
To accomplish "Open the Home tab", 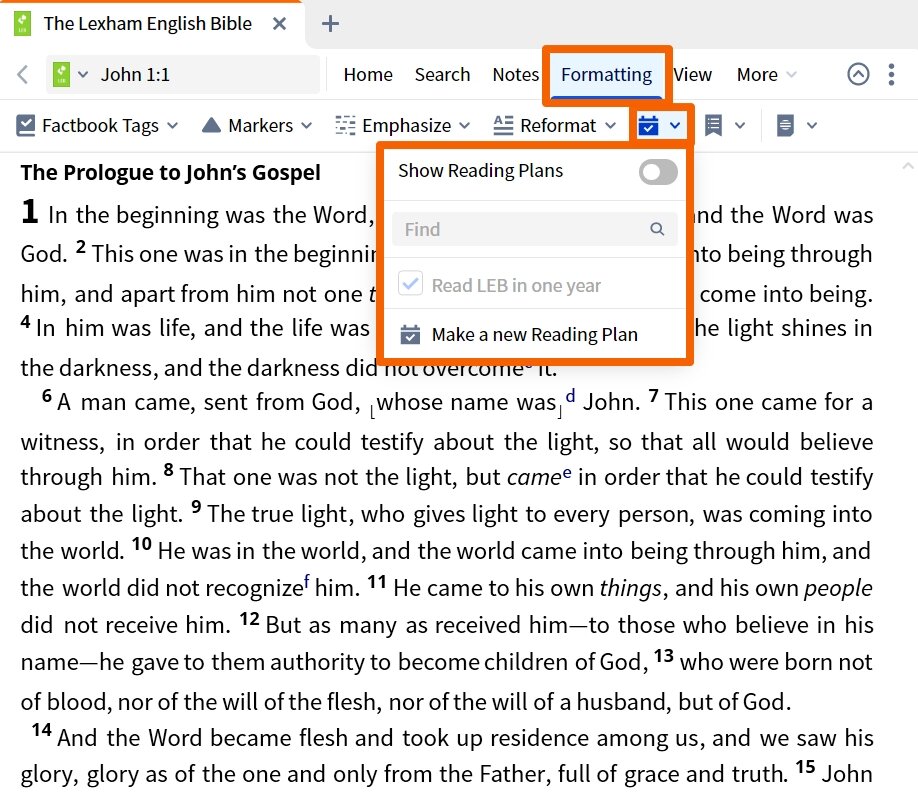I will click(368, 74).
